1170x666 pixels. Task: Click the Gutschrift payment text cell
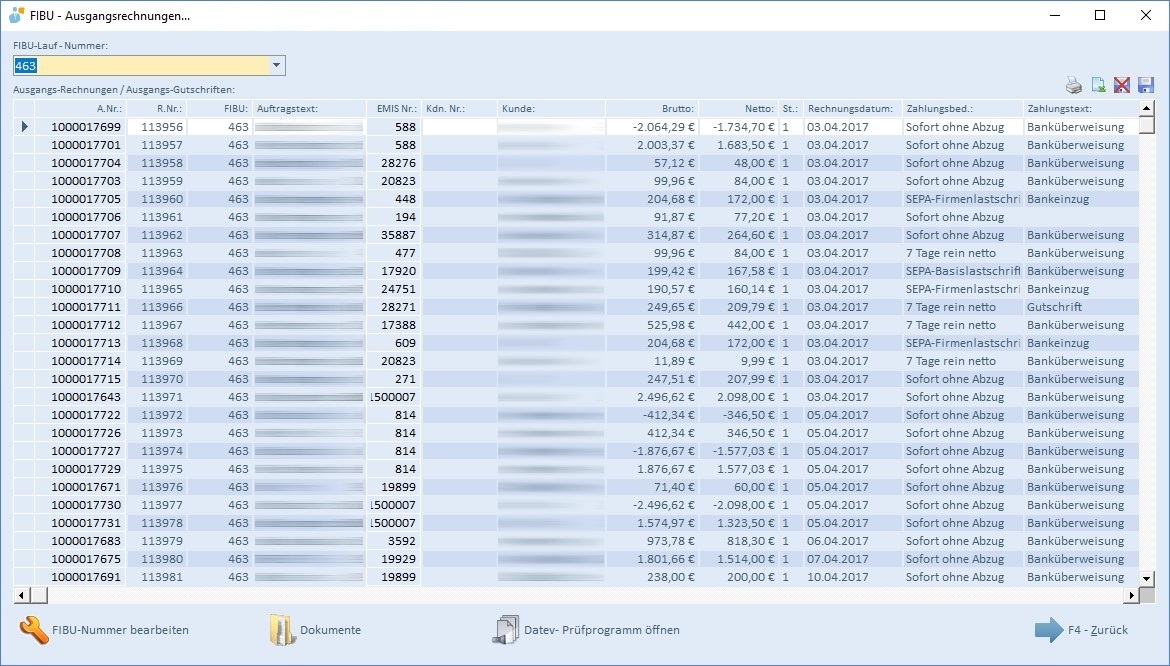pyautogui.click(x=1080, y=307)
